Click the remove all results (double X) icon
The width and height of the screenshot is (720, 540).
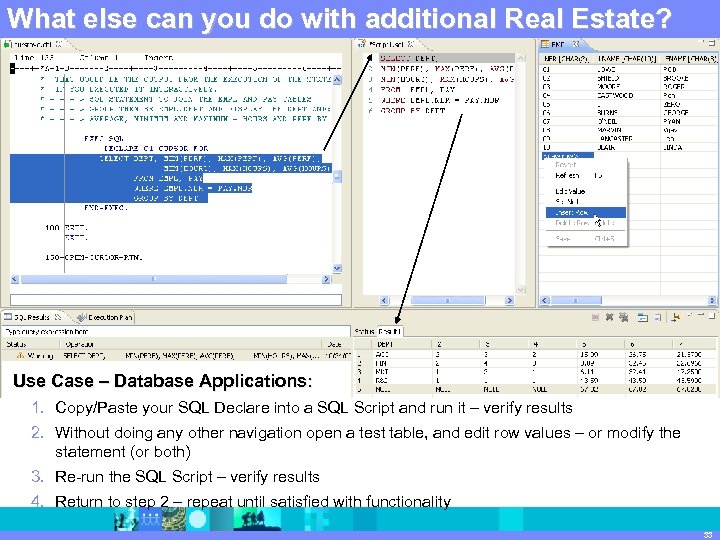click(x=624, y=317)
